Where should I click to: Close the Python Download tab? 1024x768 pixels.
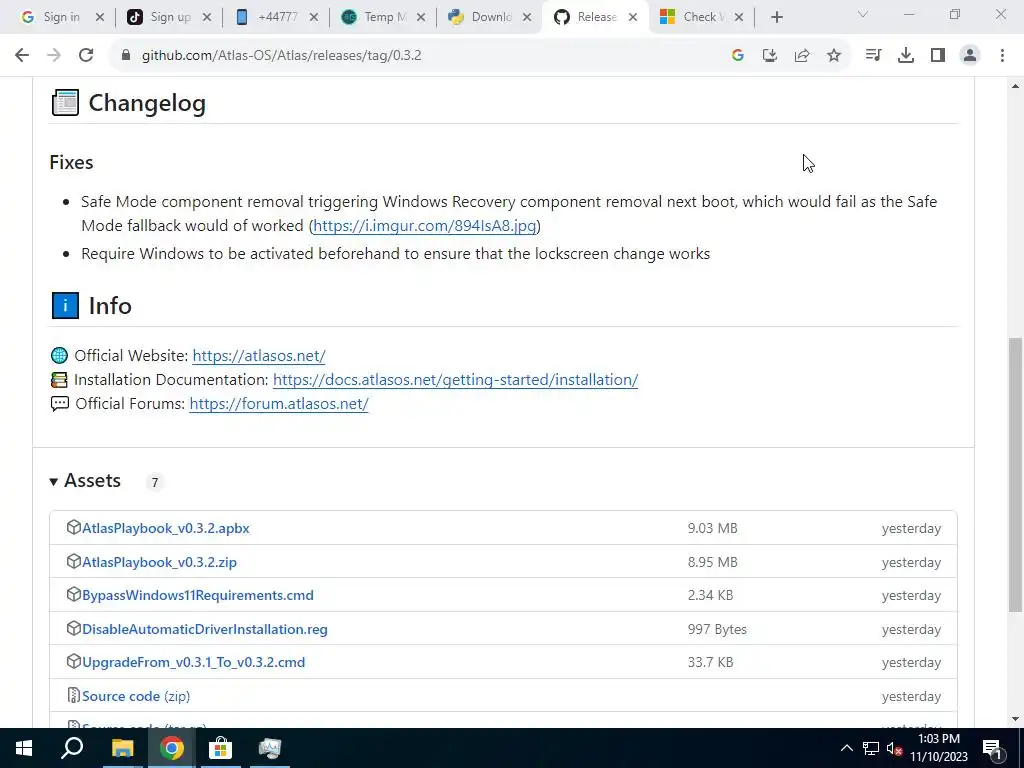point(527,18)
